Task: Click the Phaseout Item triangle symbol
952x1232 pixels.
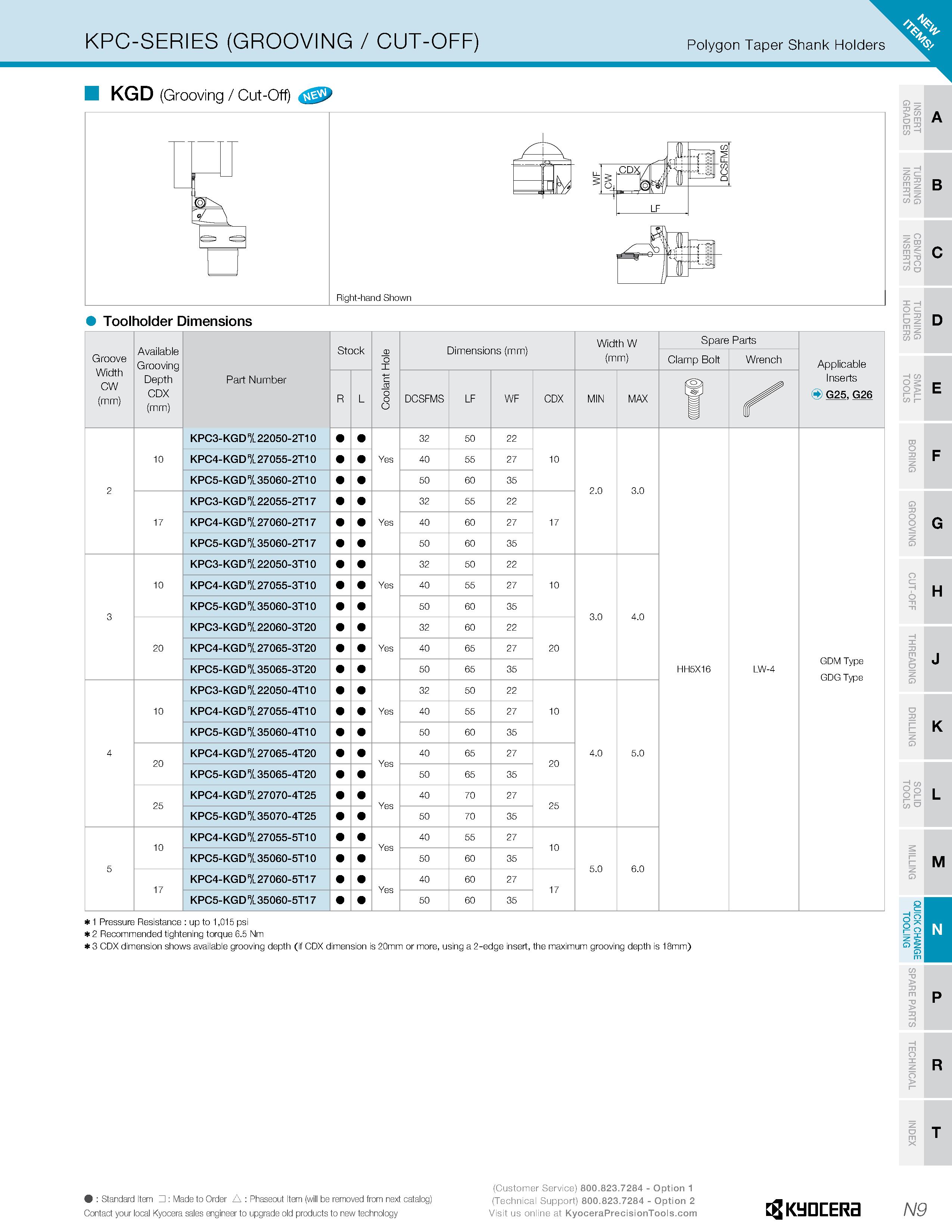Action: (237, 1199)
